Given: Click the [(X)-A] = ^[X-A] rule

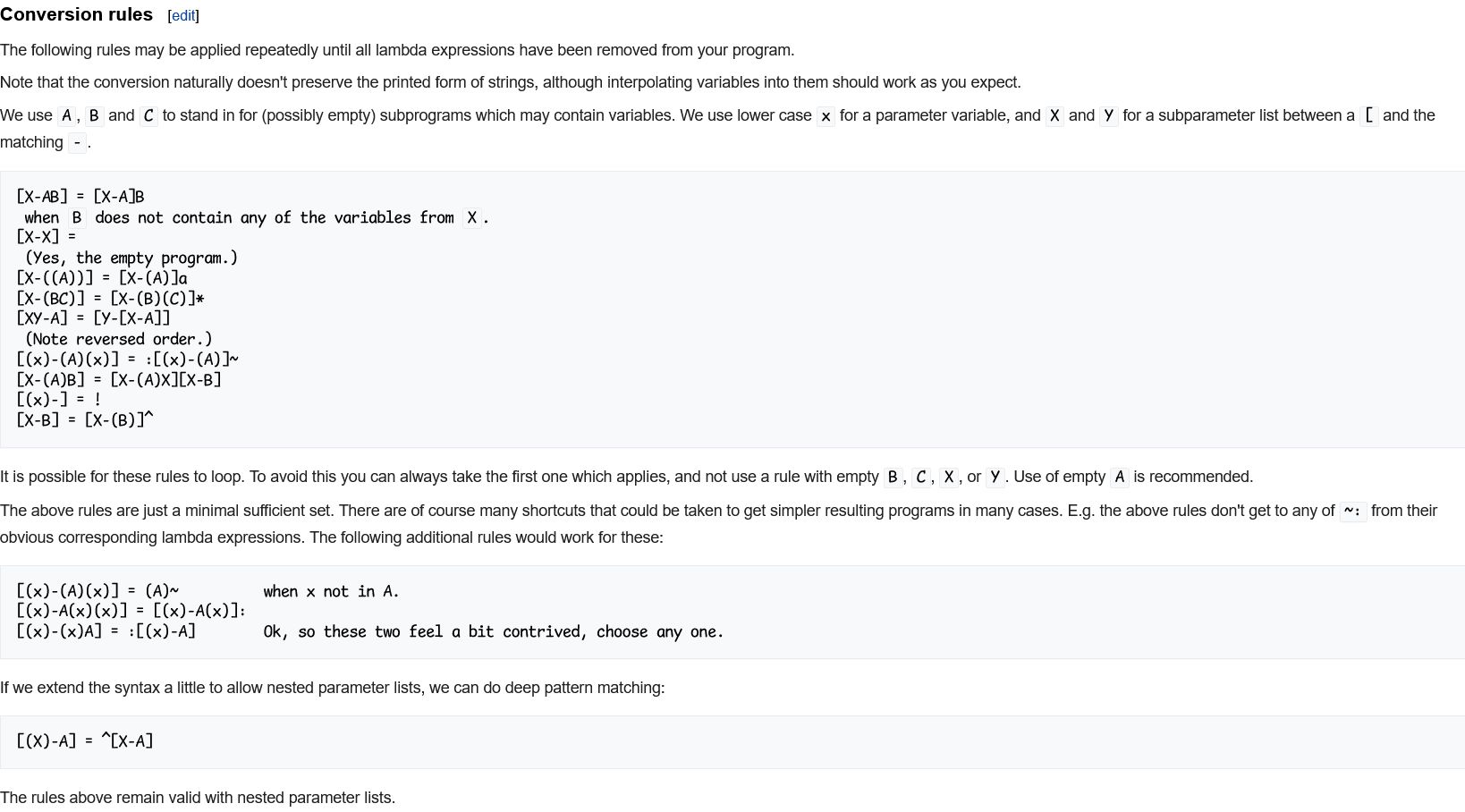Looking at the screenshot, I should 85,741.
